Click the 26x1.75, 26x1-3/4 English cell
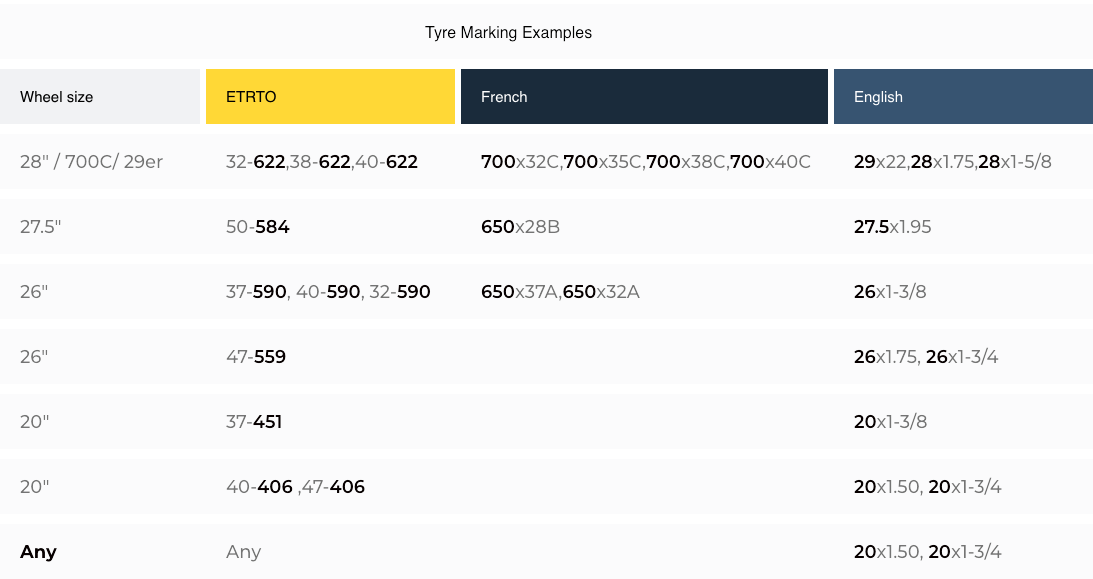1093x579 pixels. (926, 357)
